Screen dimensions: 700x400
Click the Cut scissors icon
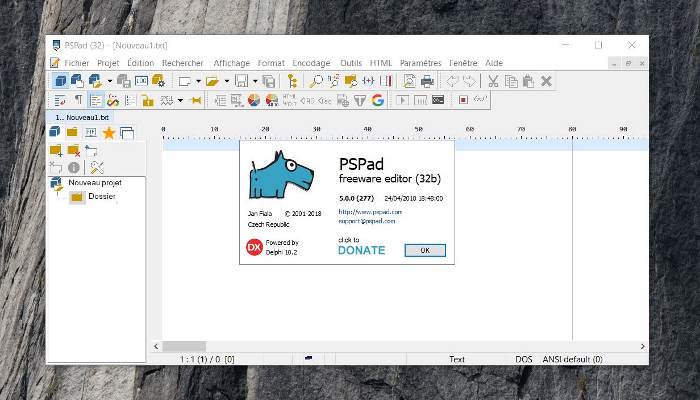pyautogui.click(x=493, y=81)
